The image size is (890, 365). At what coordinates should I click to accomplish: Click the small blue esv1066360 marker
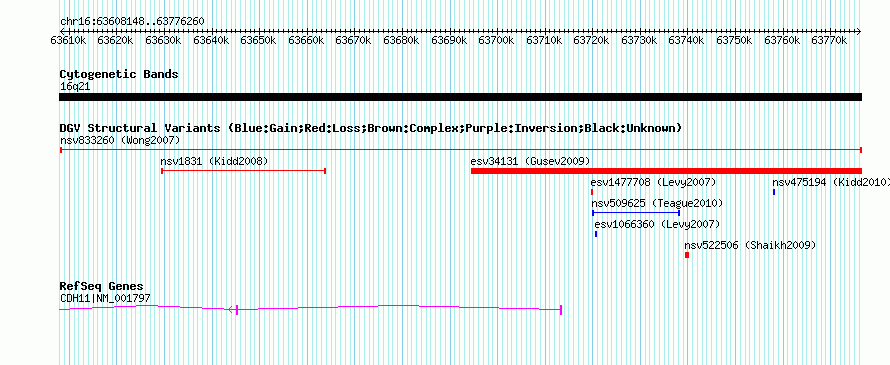[596, 234]
